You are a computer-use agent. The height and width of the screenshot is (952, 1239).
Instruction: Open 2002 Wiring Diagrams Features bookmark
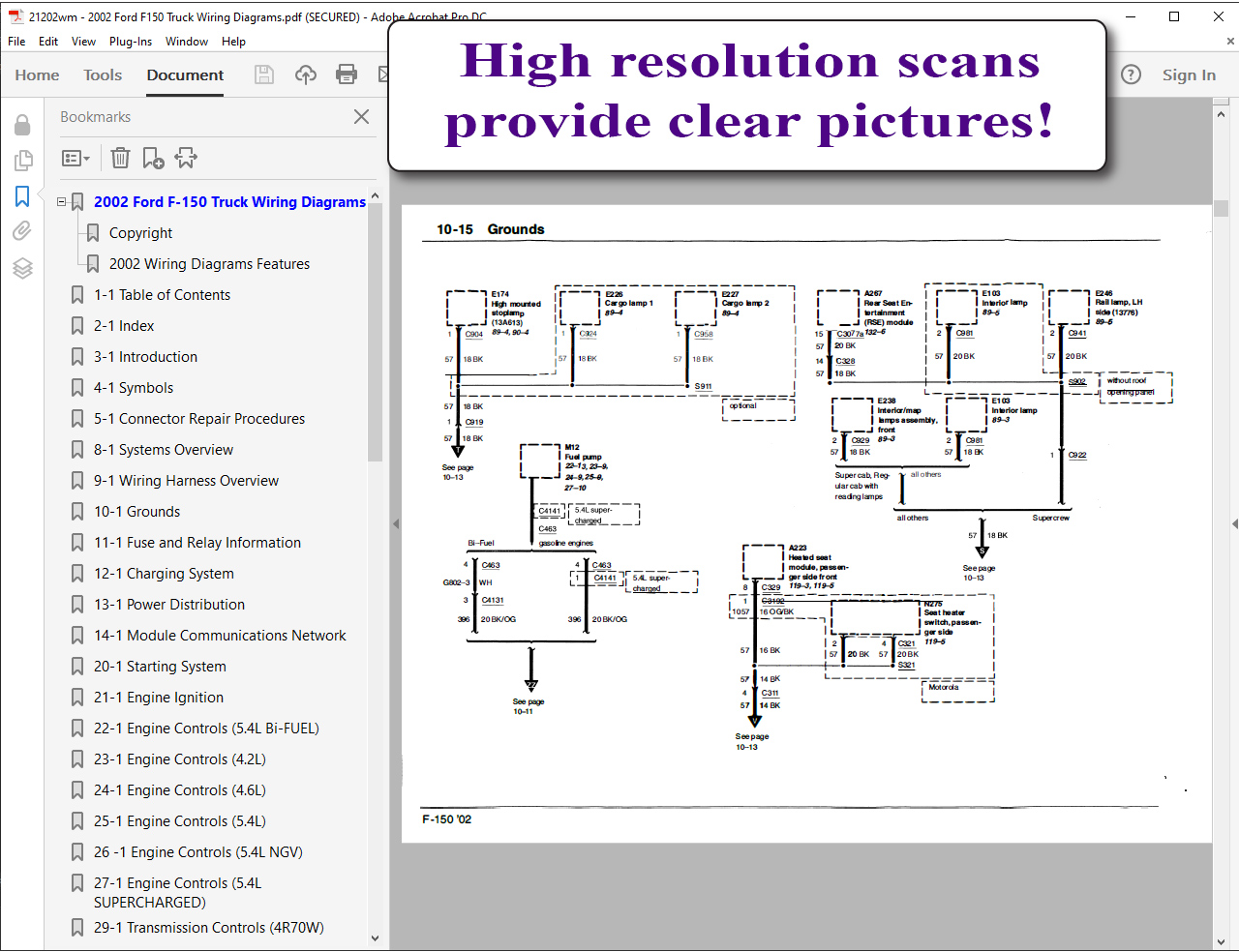point(209,264)
